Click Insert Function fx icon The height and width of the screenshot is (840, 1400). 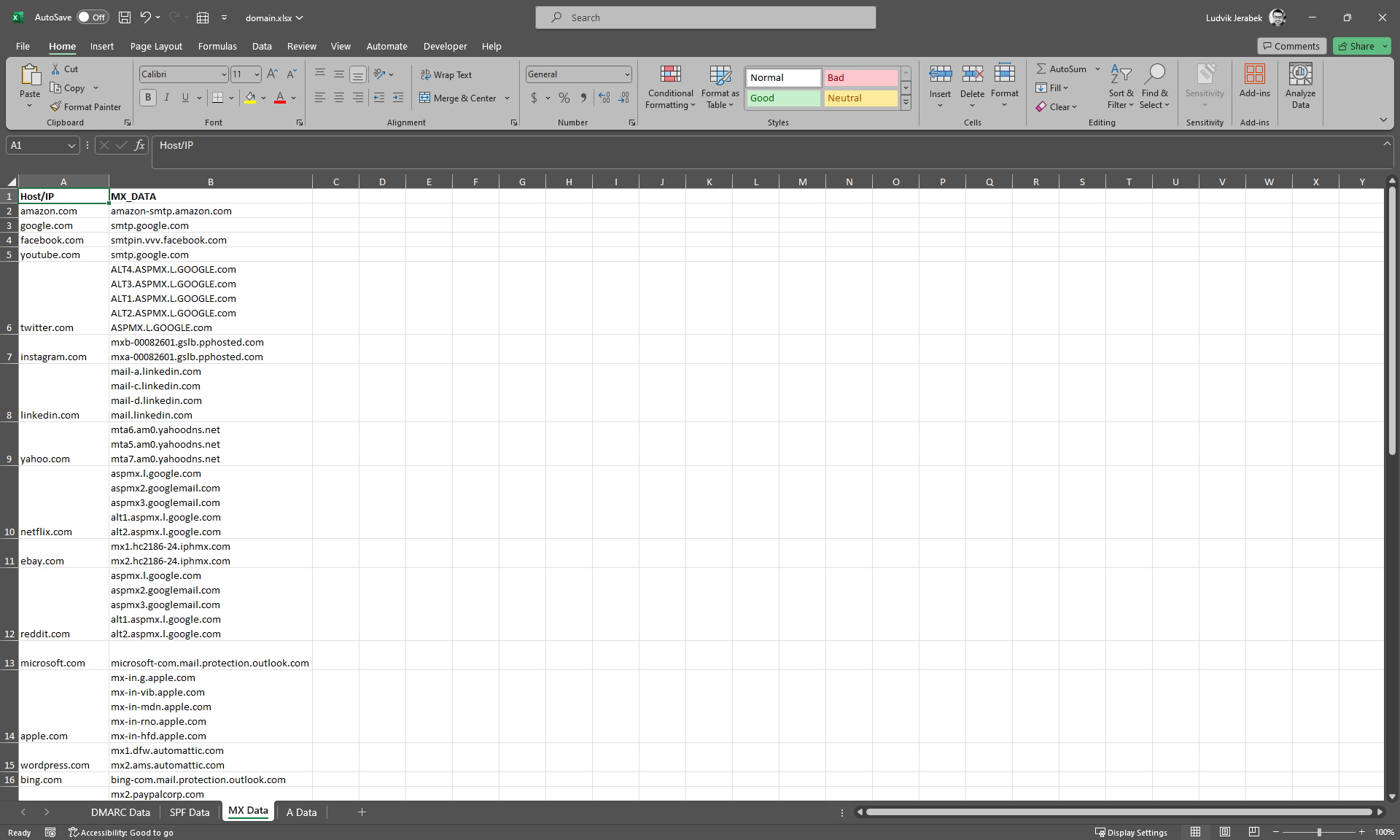point(139,145)
